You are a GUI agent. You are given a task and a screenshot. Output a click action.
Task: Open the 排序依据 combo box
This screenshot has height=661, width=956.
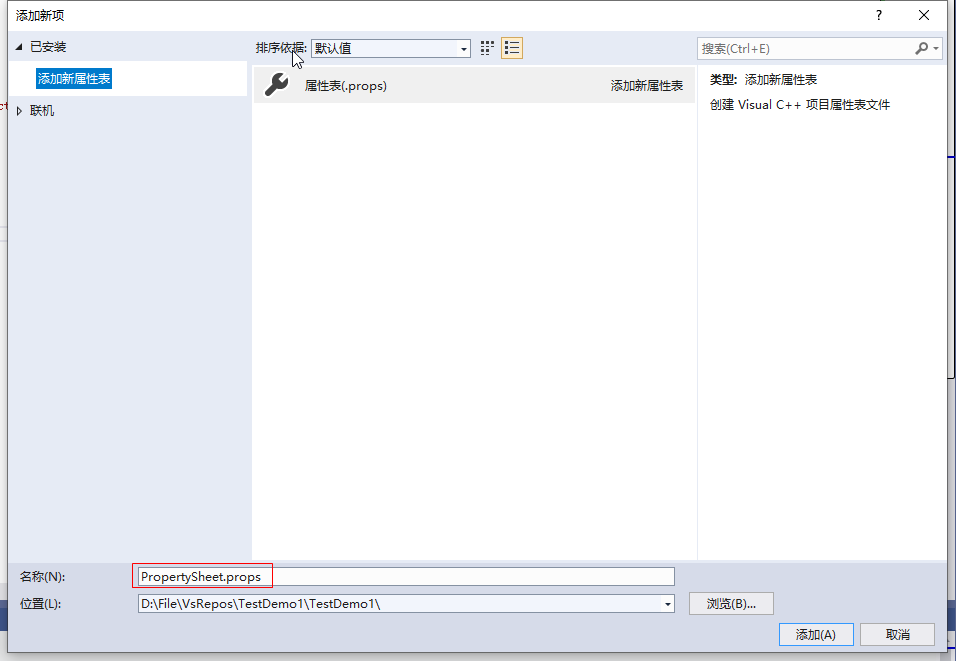pos(390,47)
